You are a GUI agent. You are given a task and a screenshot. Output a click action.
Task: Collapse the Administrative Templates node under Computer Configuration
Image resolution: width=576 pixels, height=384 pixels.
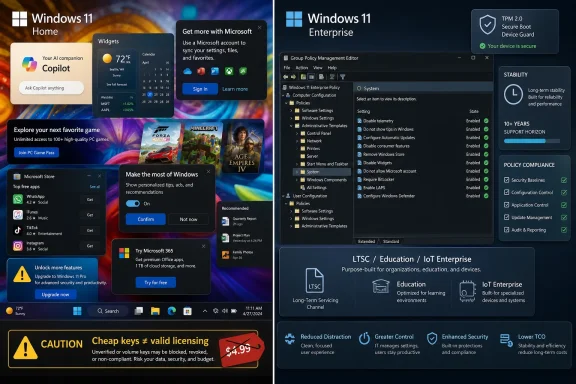pyautogui.click(x=292, y=126)
